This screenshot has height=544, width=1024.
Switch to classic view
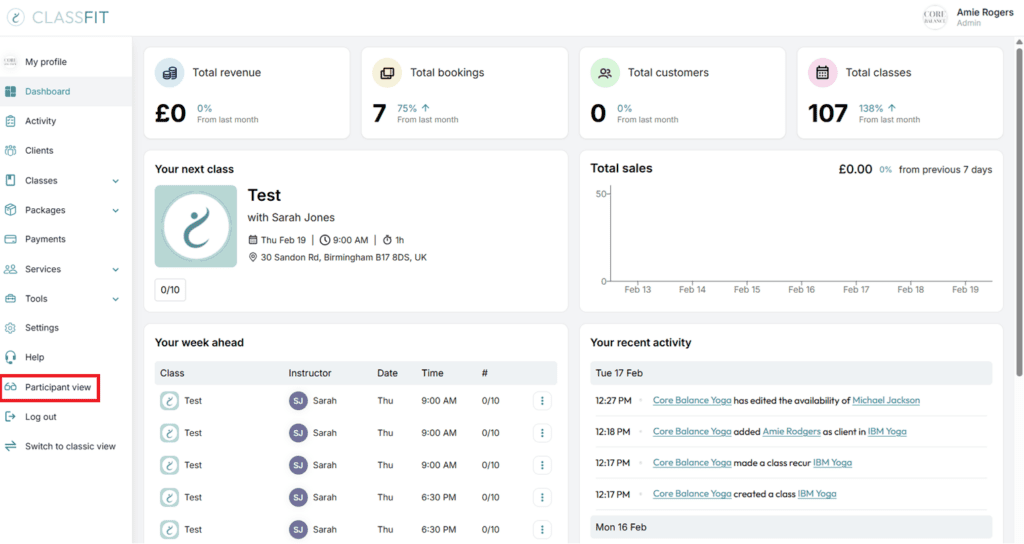(70, 447)
